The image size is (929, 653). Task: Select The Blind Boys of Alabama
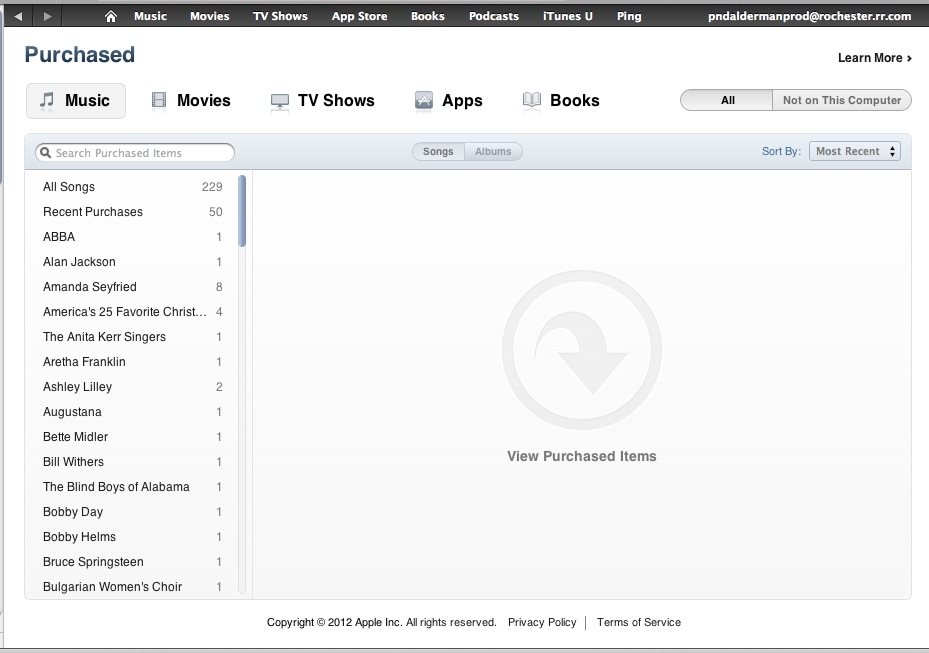tap(133, 486)
